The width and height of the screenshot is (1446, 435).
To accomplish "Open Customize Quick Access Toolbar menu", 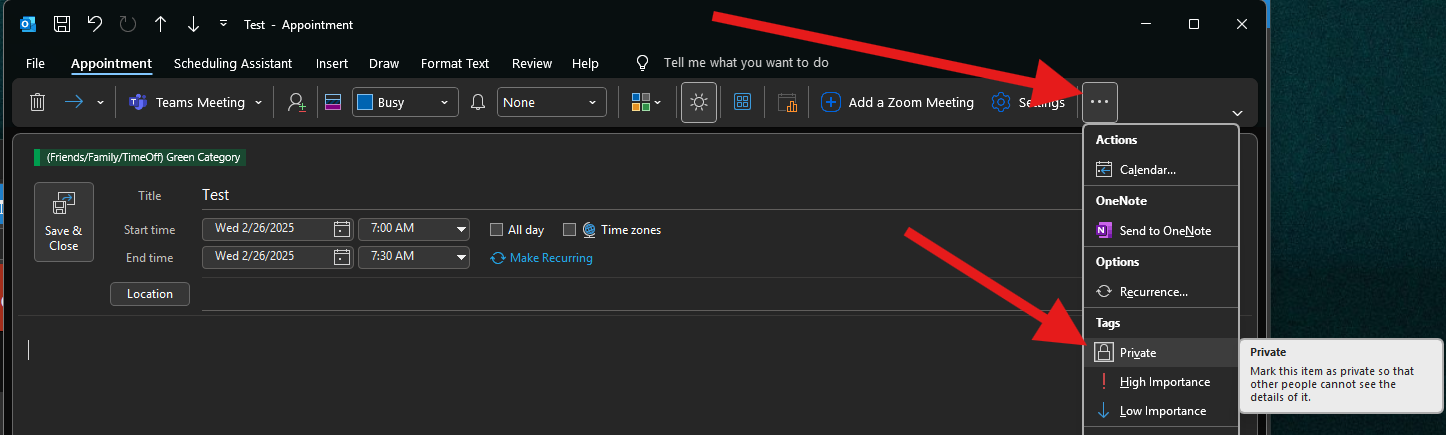I will 223,24.
